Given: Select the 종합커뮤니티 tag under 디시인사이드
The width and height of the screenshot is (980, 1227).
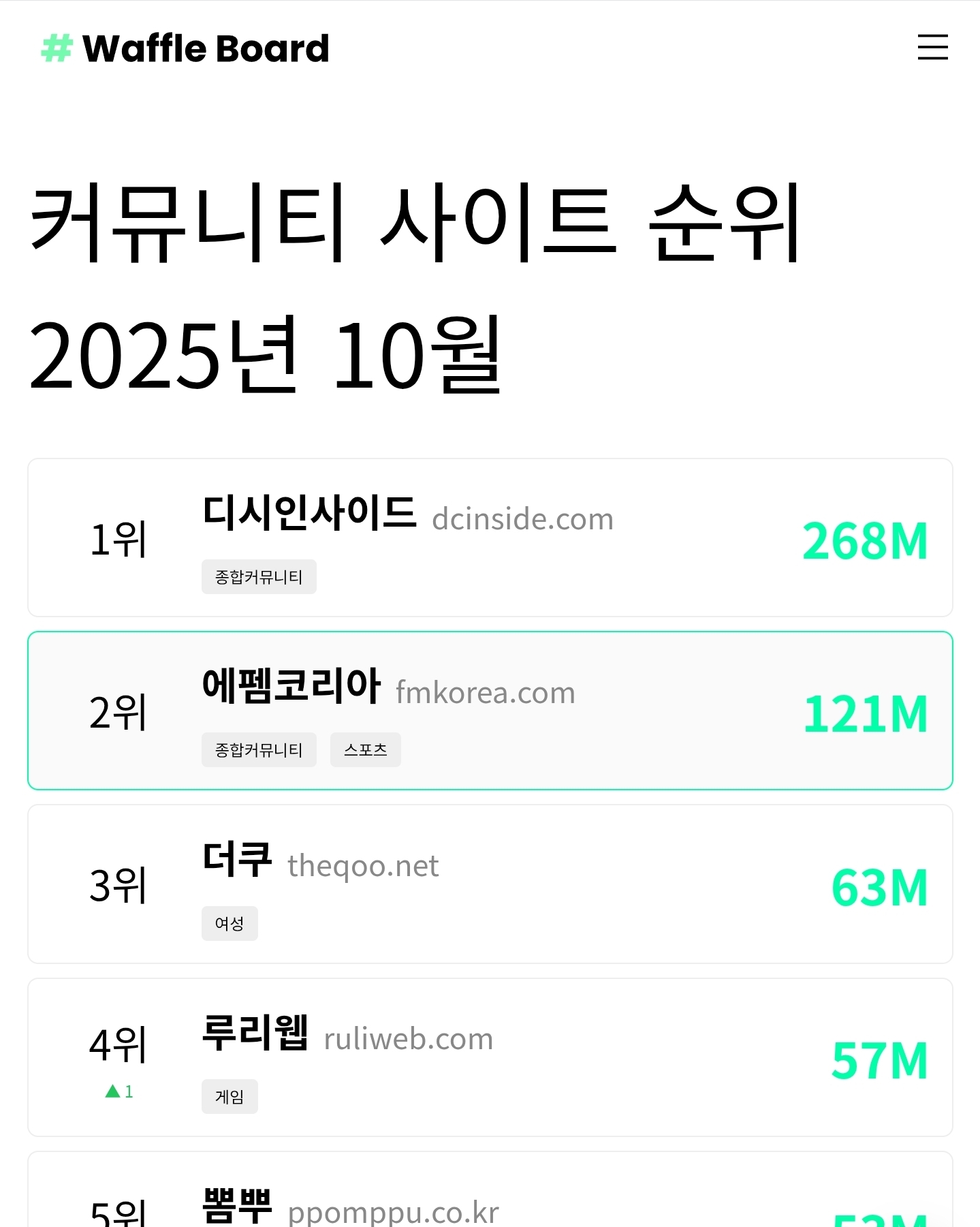Looking at the screenshot, I should coord(259,577).
